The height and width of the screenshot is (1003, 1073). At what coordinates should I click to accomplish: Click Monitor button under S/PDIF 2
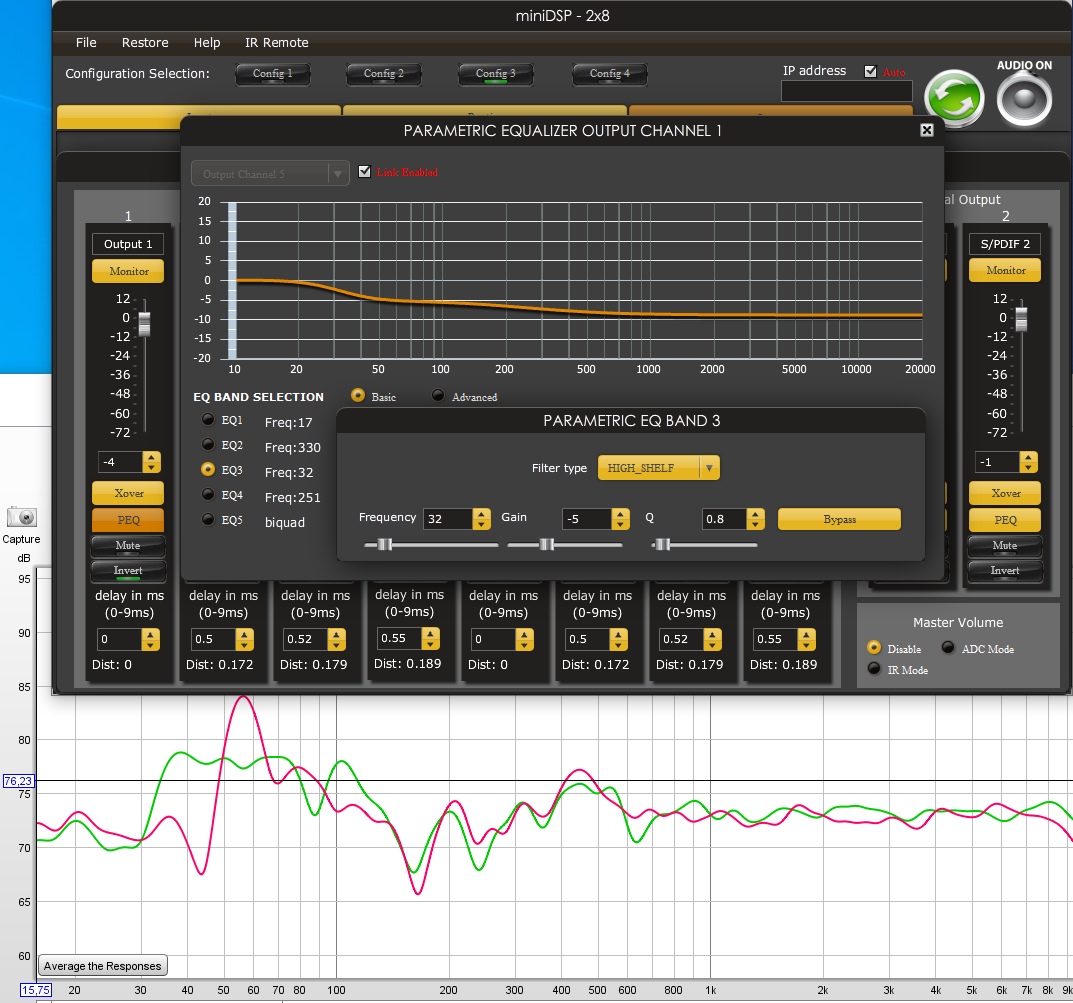1005,270
